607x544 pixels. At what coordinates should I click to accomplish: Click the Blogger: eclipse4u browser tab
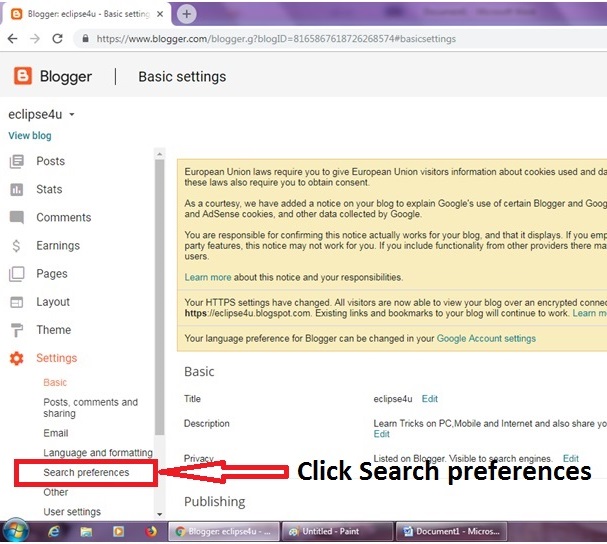pyautogui.click(x=87, y=14)
